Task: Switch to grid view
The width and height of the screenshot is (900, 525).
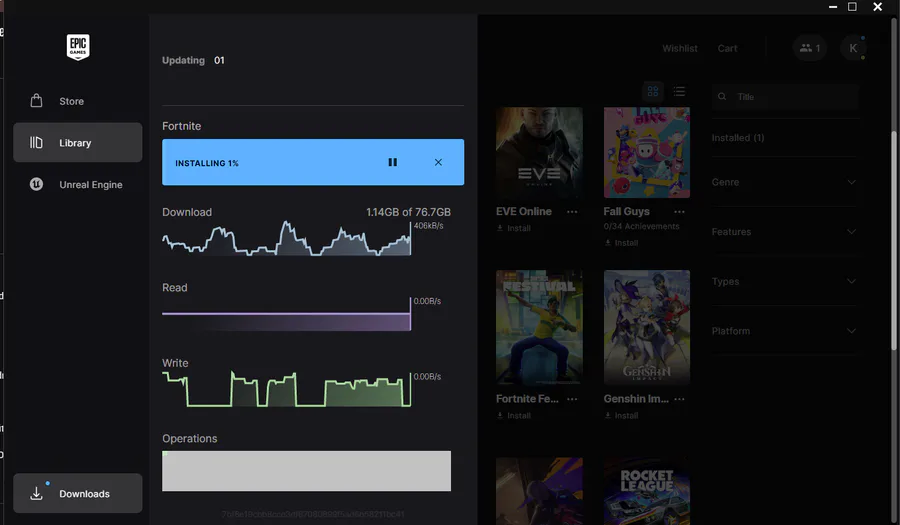Action: [653, 91]
